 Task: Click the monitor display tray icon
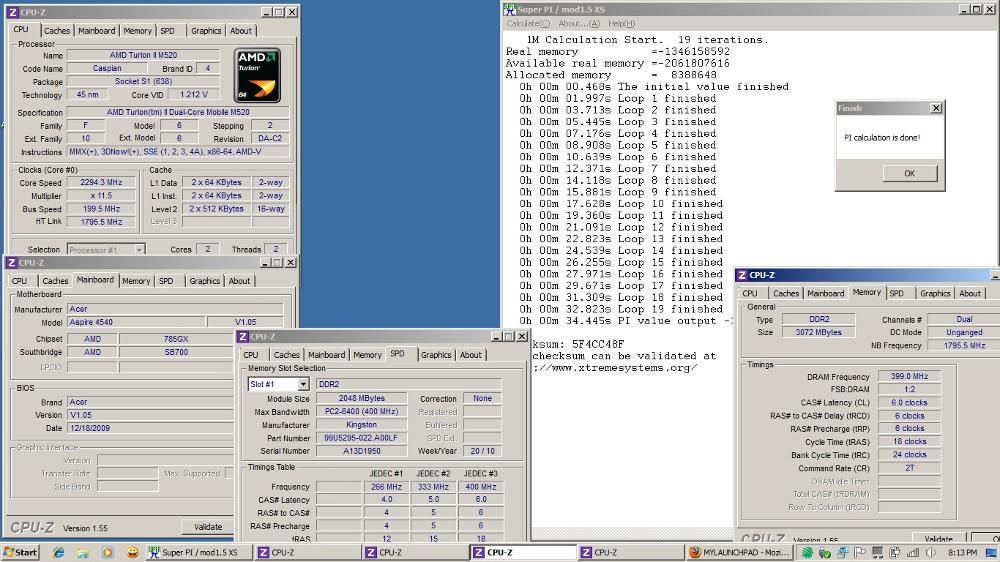tap(878, 552)
